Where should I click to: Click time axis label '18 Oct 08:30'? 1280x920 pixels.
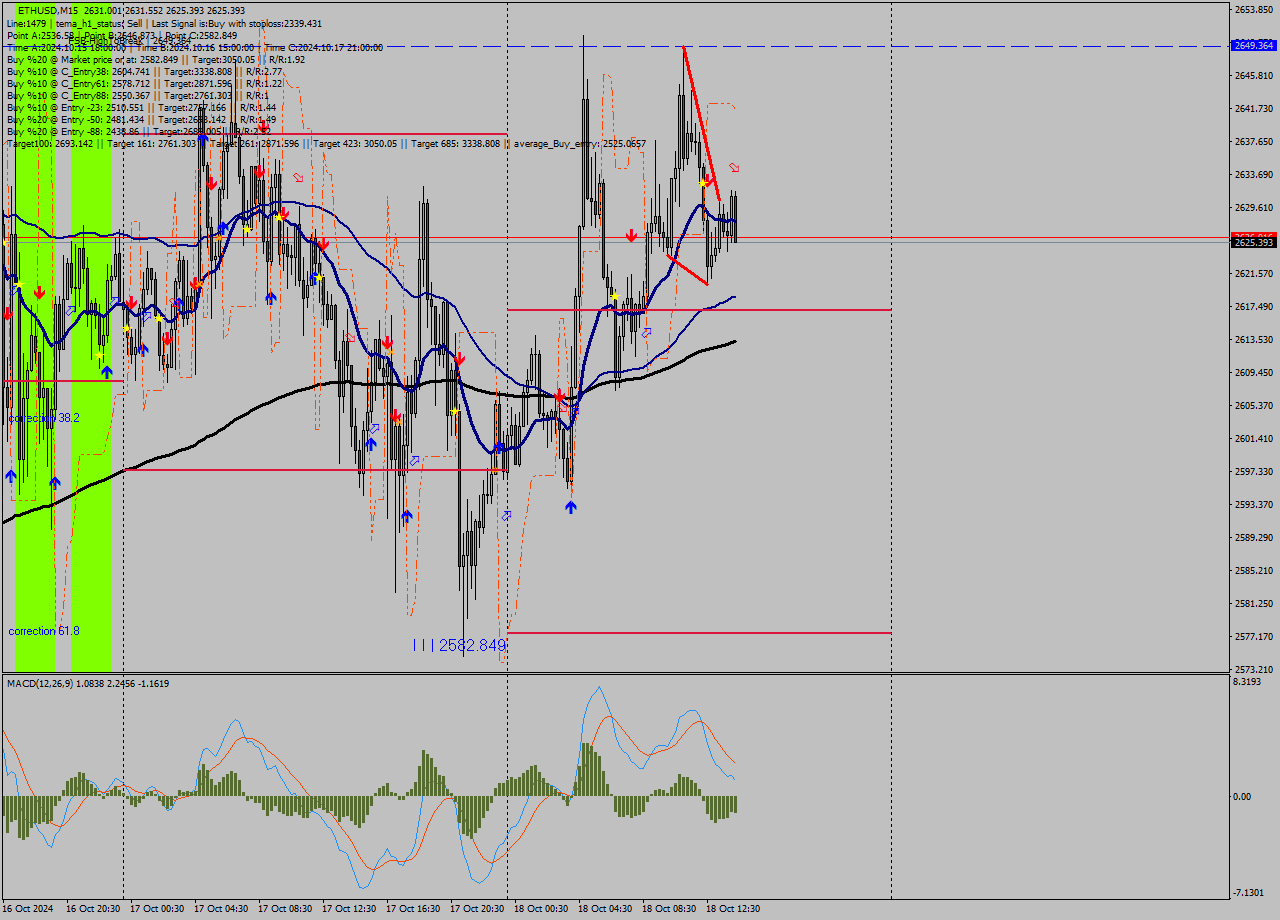pyautogui.click(x=669, y=909)
